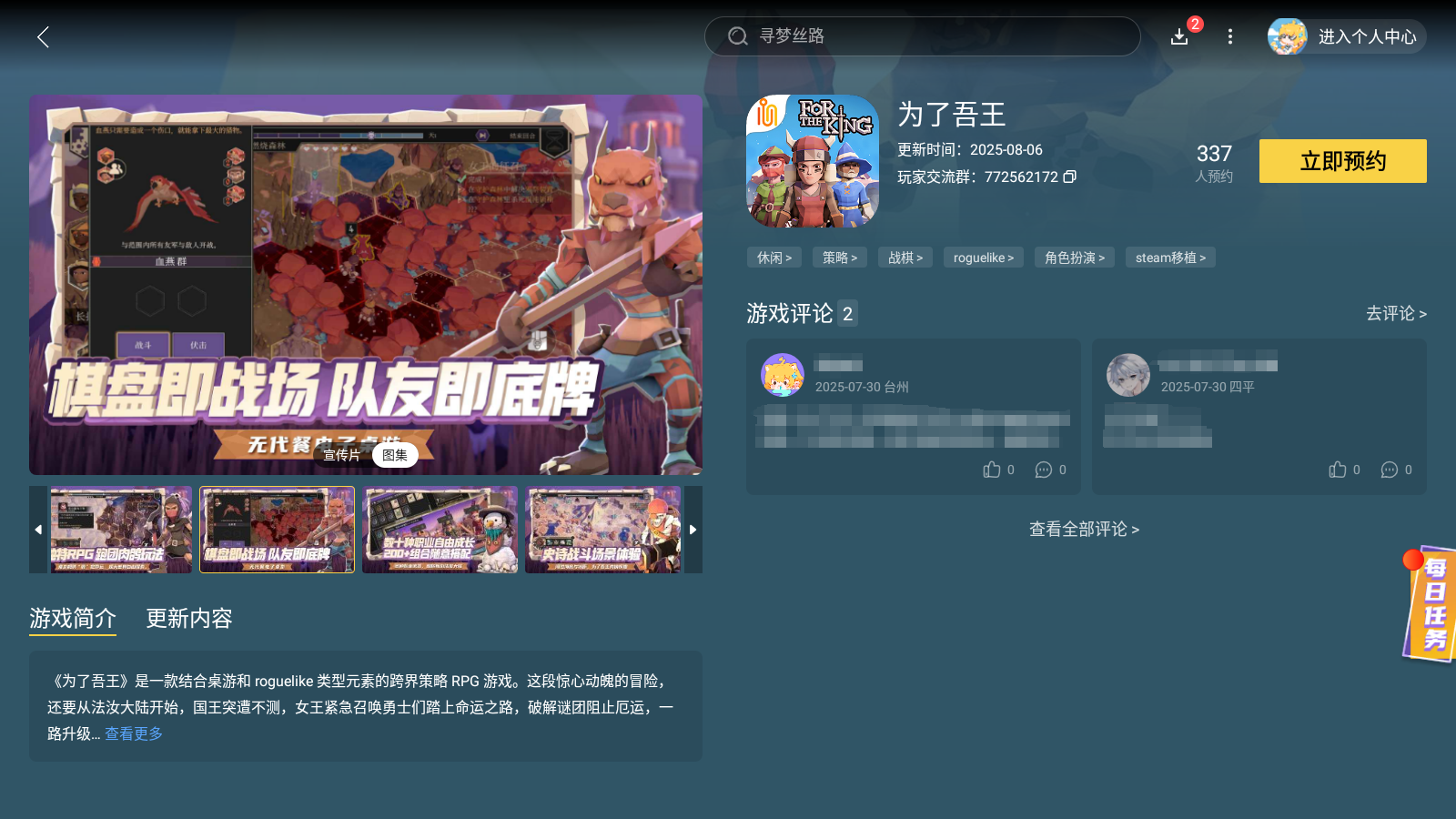
Task: Open the roguelike tag
Action: point(984,258)
